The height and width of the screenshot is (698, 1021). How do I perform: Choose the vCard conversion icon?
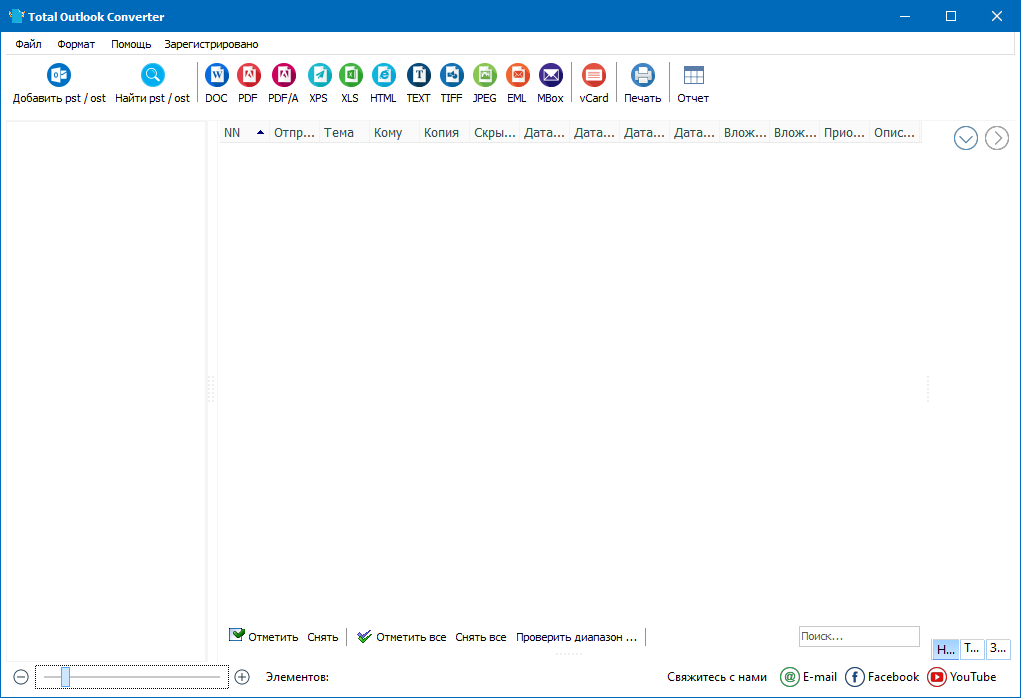coord(593,74)
